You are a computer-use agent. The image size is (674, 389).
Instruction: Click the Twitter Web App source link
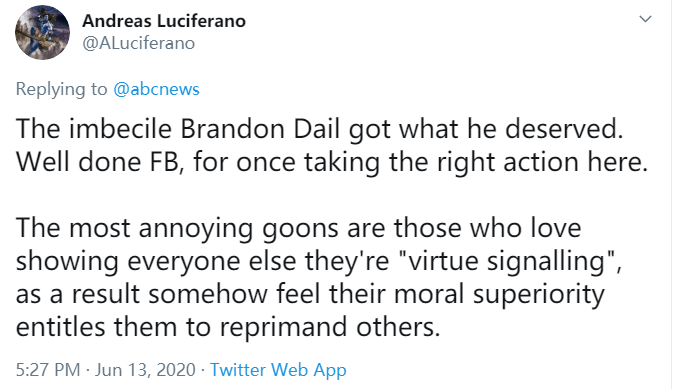(278, 370)
